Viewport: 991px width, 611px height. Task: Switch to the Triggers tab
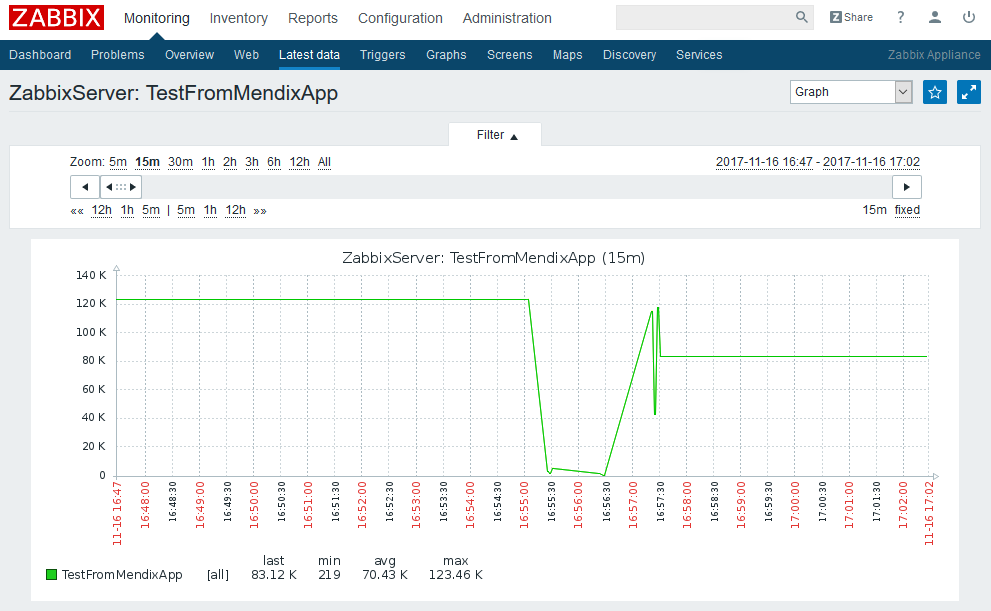pos(382,55)
